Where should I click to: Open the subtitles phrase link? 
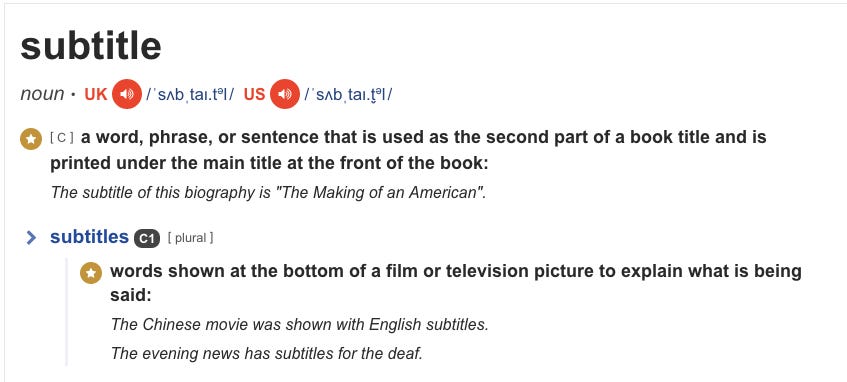coord(89,237)
